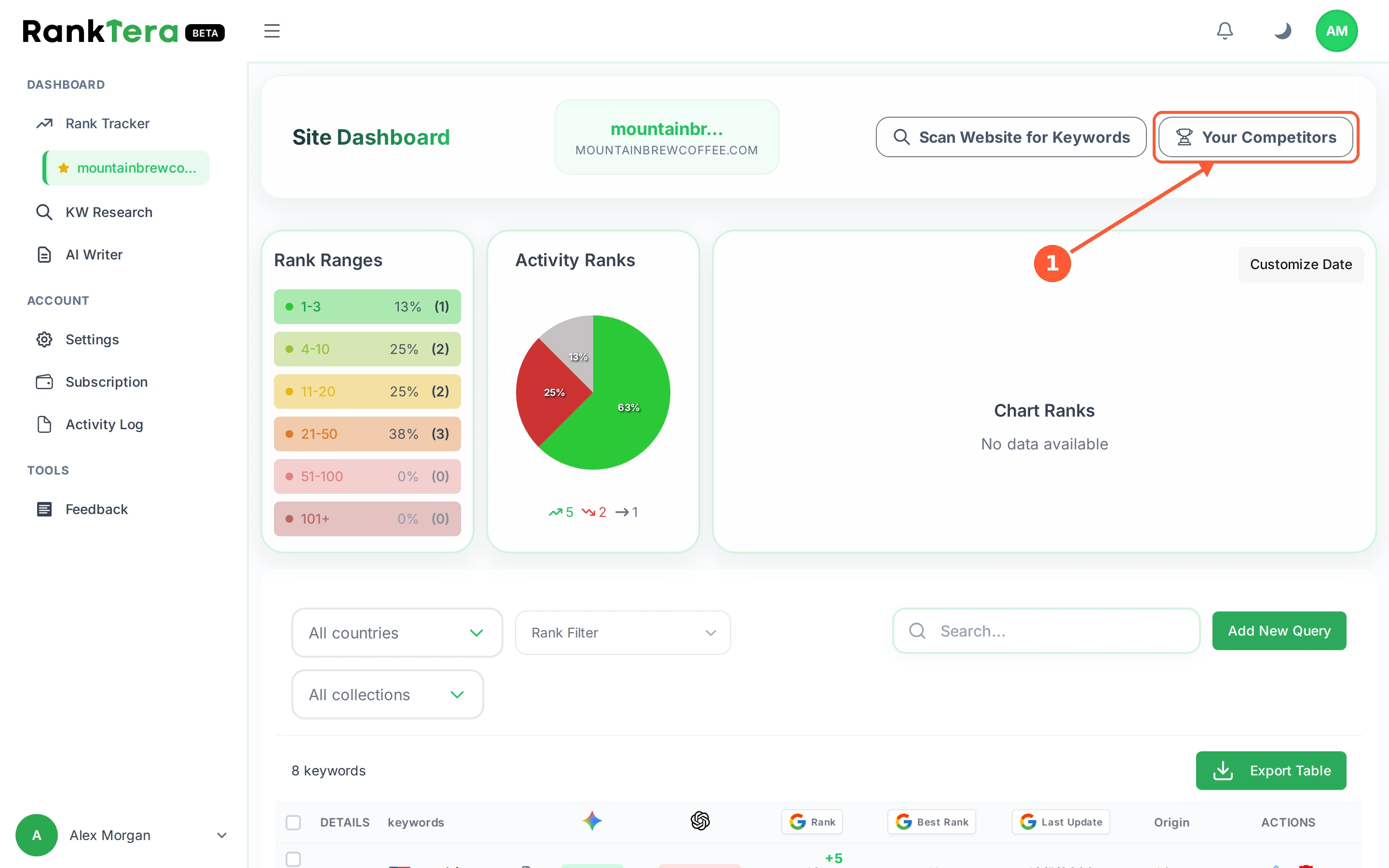Click the Subscription wallet icon
Viewport: 1389px width, 868px height.
pyautogui.click(x=44, y=382)
